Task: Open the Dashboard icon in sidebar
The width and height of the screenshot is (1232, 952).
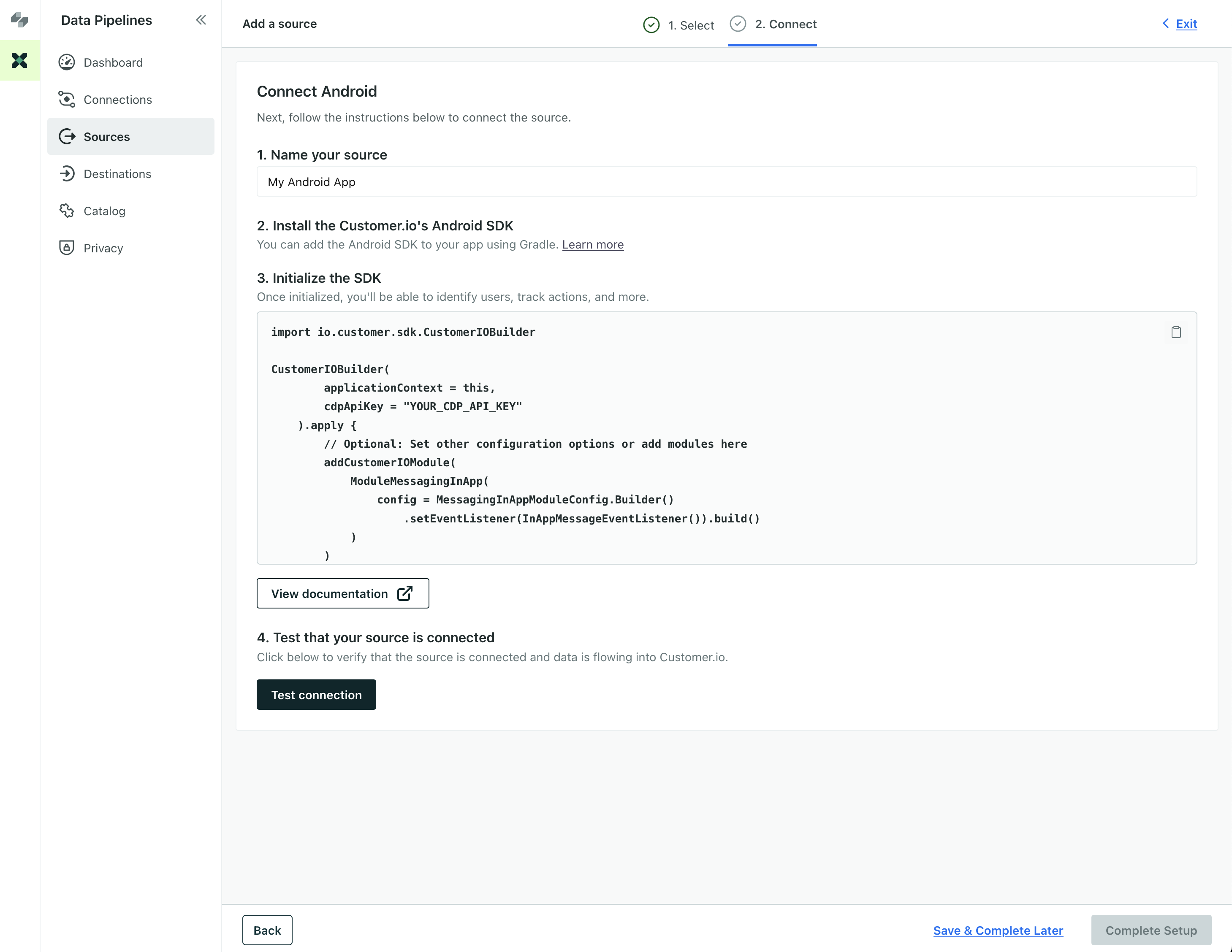Action: point(67,62)
